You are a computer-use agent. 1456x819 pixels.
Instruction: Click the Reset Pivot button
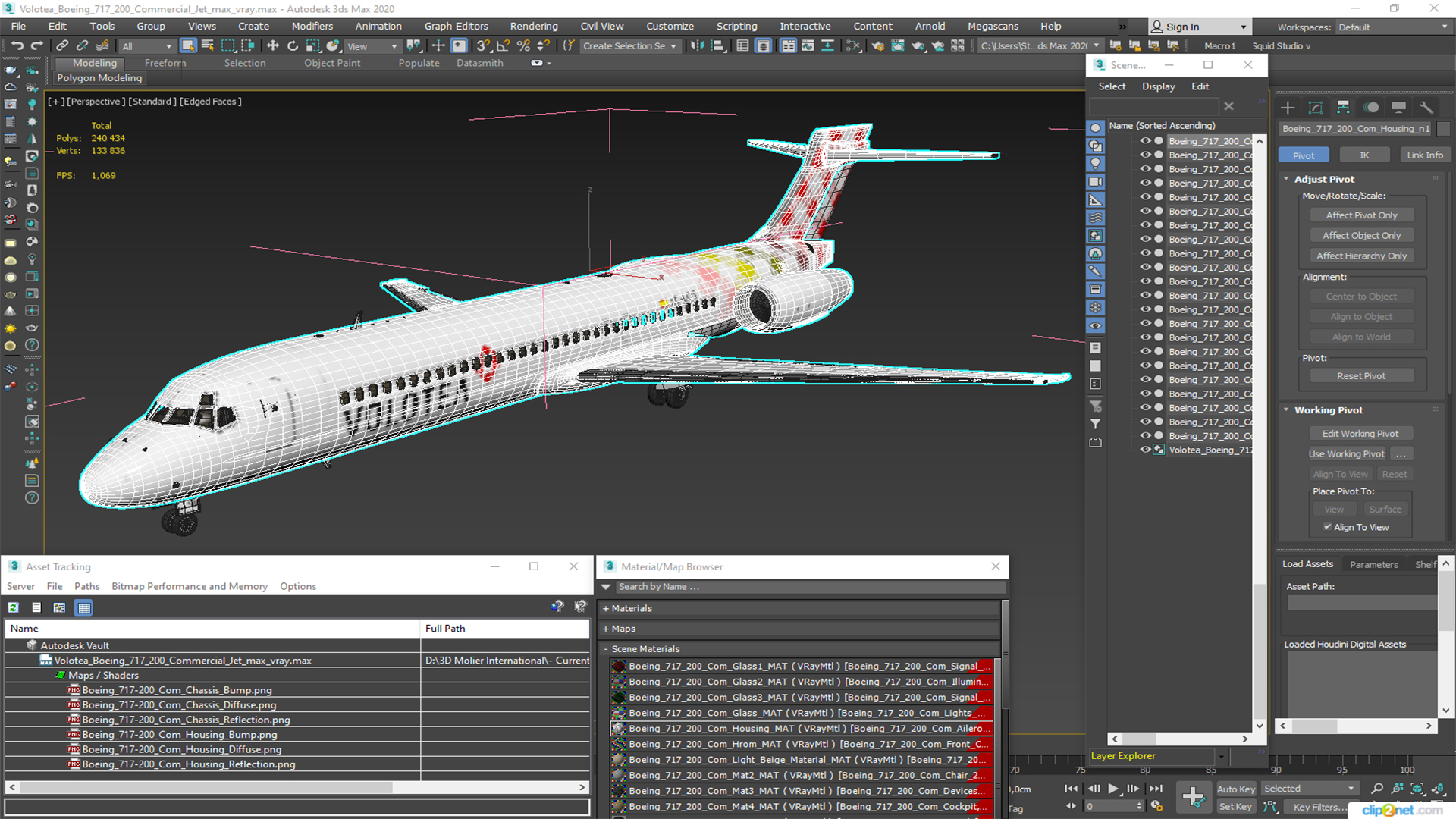coord(1361,376)
